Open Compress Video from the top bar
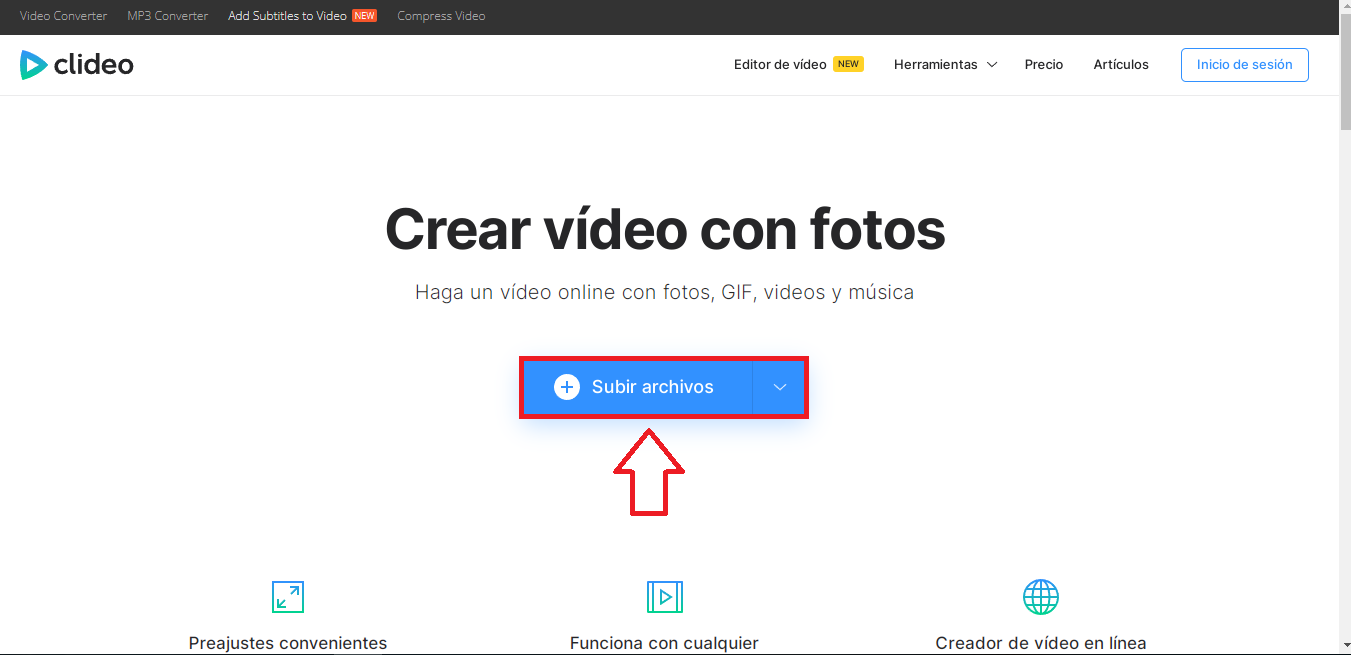This screenshot has height=655, width=1351. [441, 16]
